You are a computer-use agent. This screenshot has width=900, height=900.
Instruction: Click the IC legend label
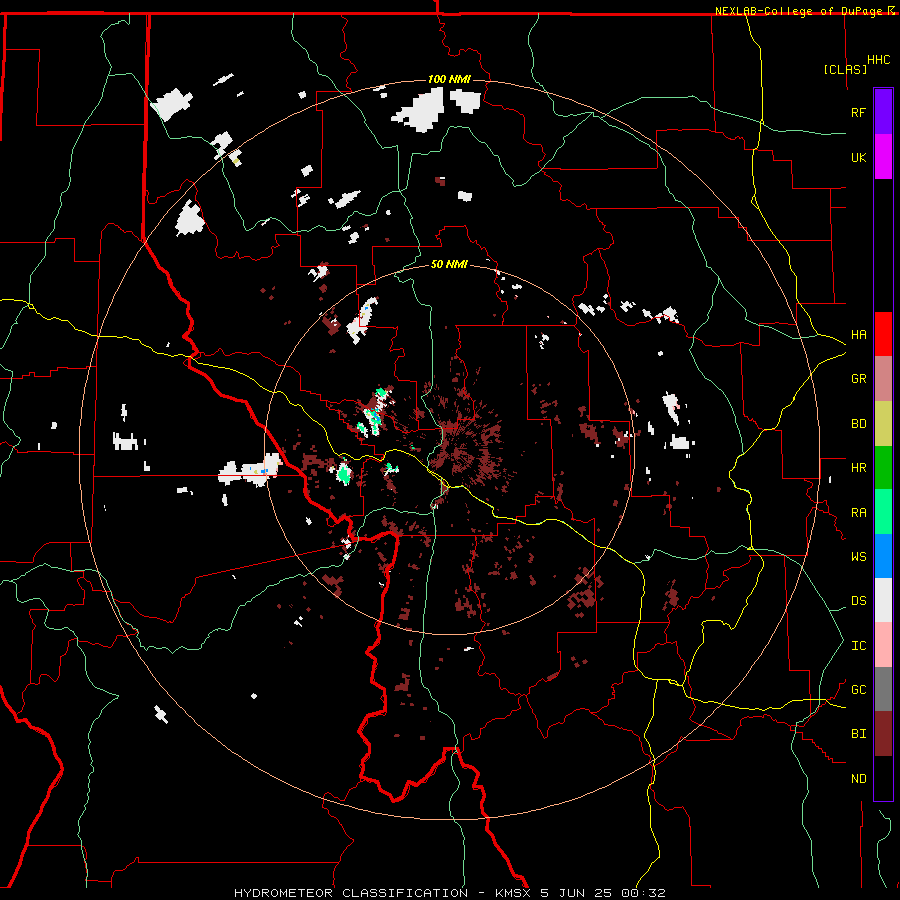click(858, 646)
